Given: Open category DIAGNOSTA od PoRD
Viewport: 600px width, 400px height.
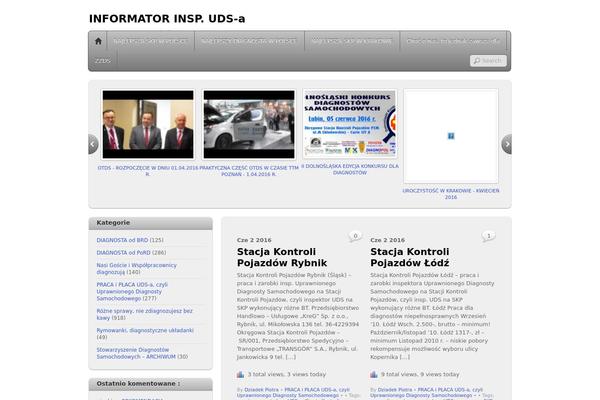Looking at the screenshot, I should pos(123,253).
